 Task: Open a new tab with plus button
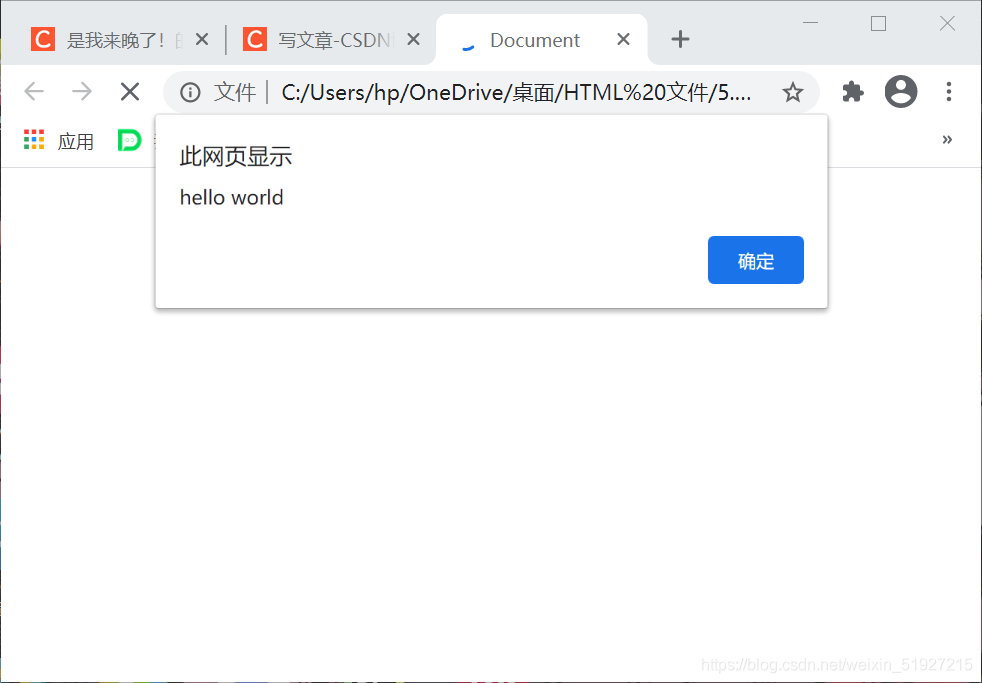point(680,39)
